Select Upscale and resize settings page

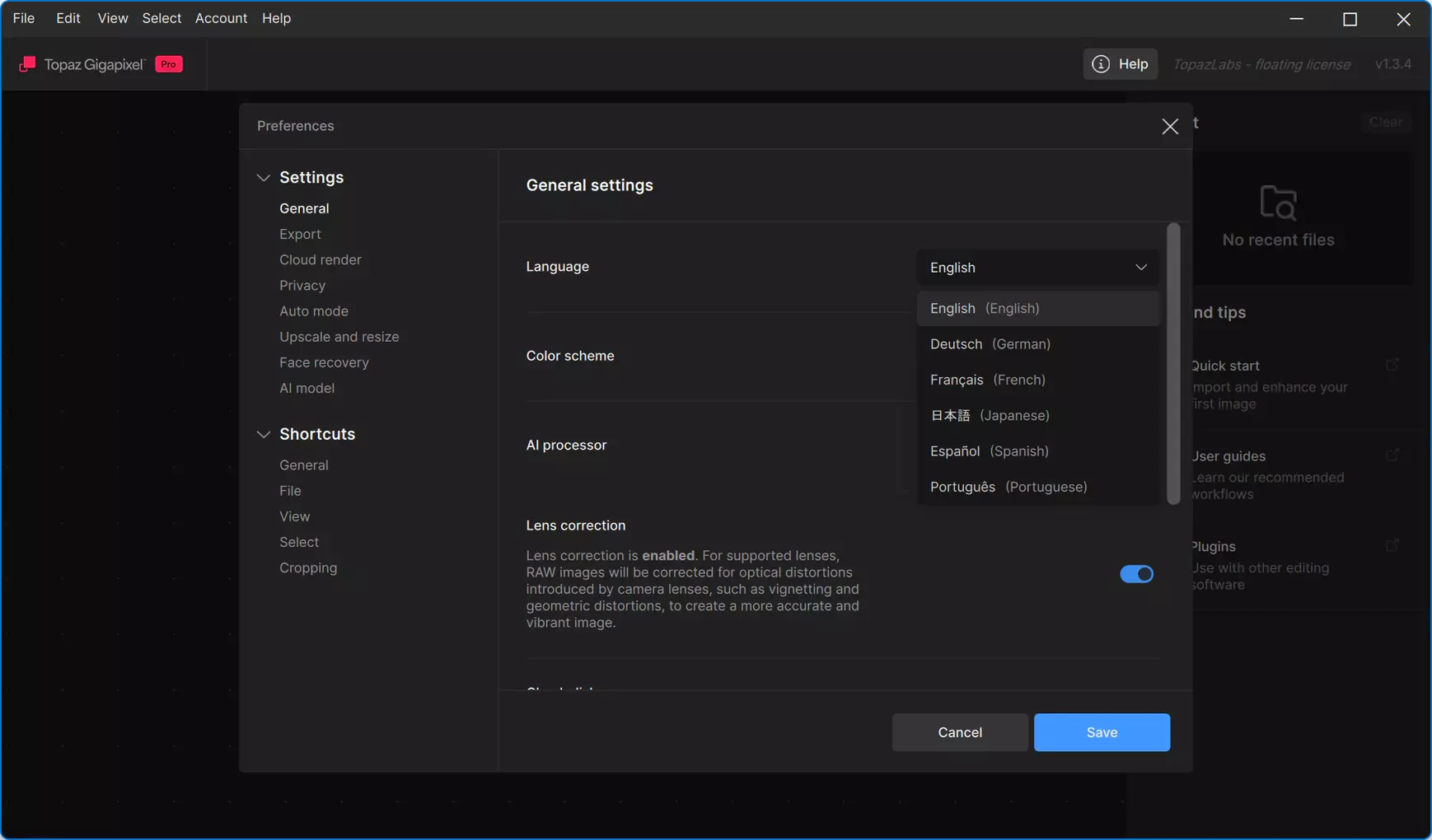(x=339, y=336)
